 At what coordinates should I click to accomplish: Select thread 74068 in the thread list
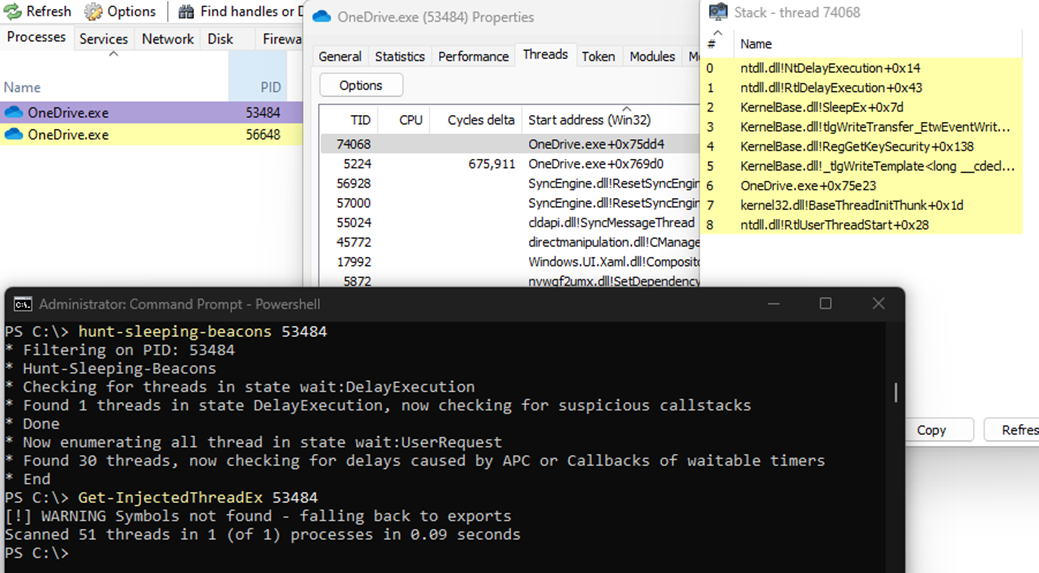tap(354, 144)
